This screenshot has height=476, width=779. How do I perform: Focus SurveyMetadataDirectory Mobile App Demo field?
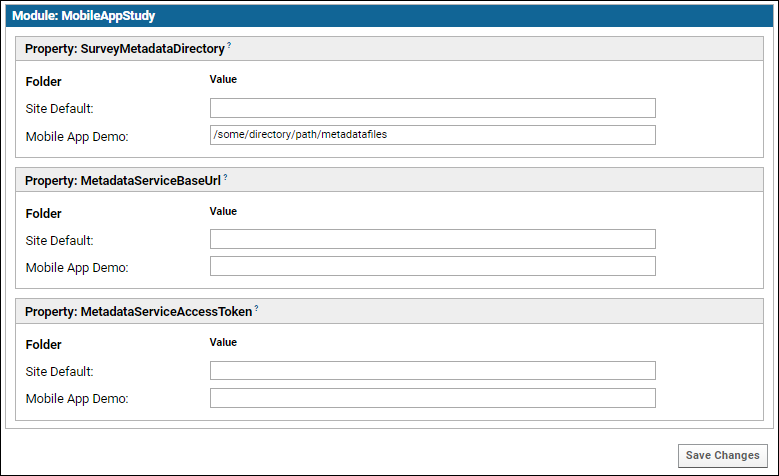pyautogui.click(x=433, y=135)
